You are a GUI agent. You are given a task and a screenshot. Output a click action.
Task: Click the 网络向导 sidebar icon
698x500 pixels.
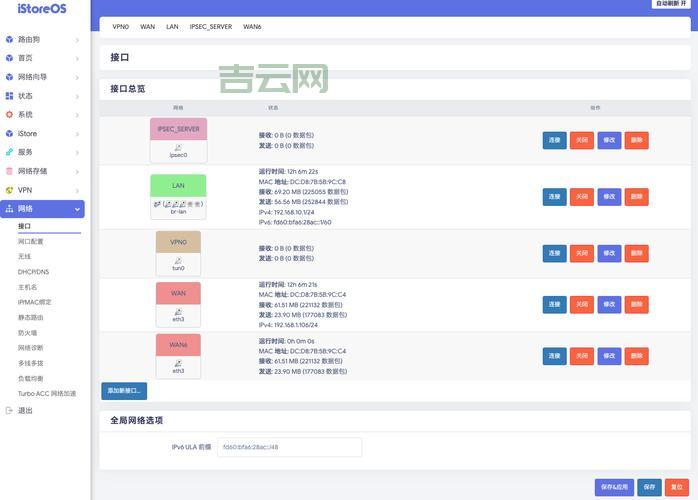click(x=9, y=77)
